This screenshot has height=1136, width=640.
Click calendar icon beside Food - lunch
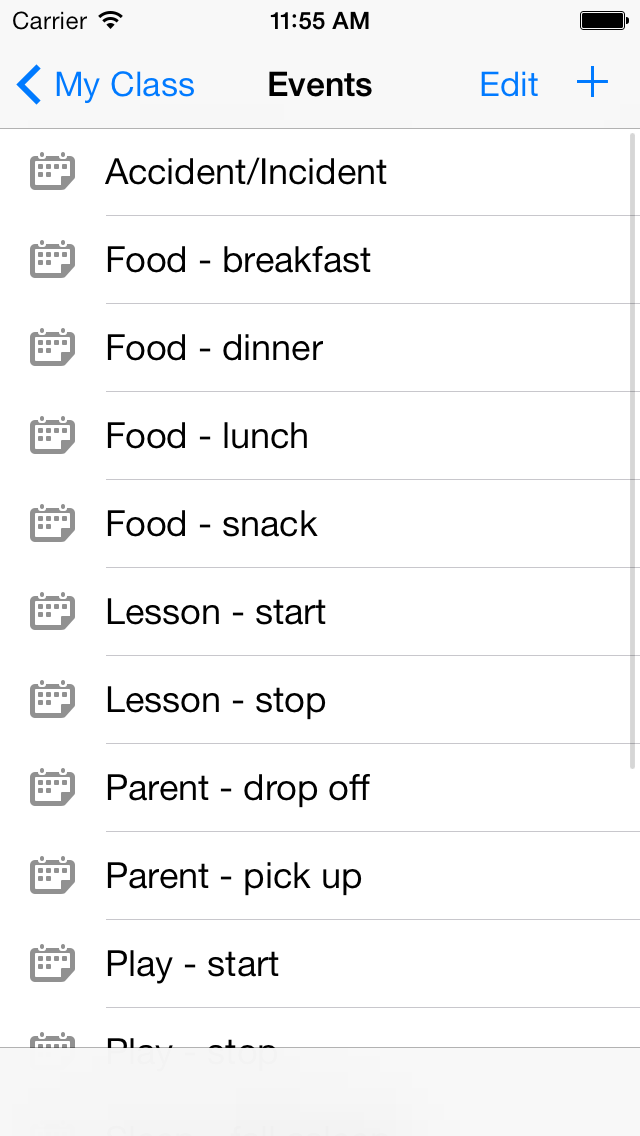click(x=52, y=435)
